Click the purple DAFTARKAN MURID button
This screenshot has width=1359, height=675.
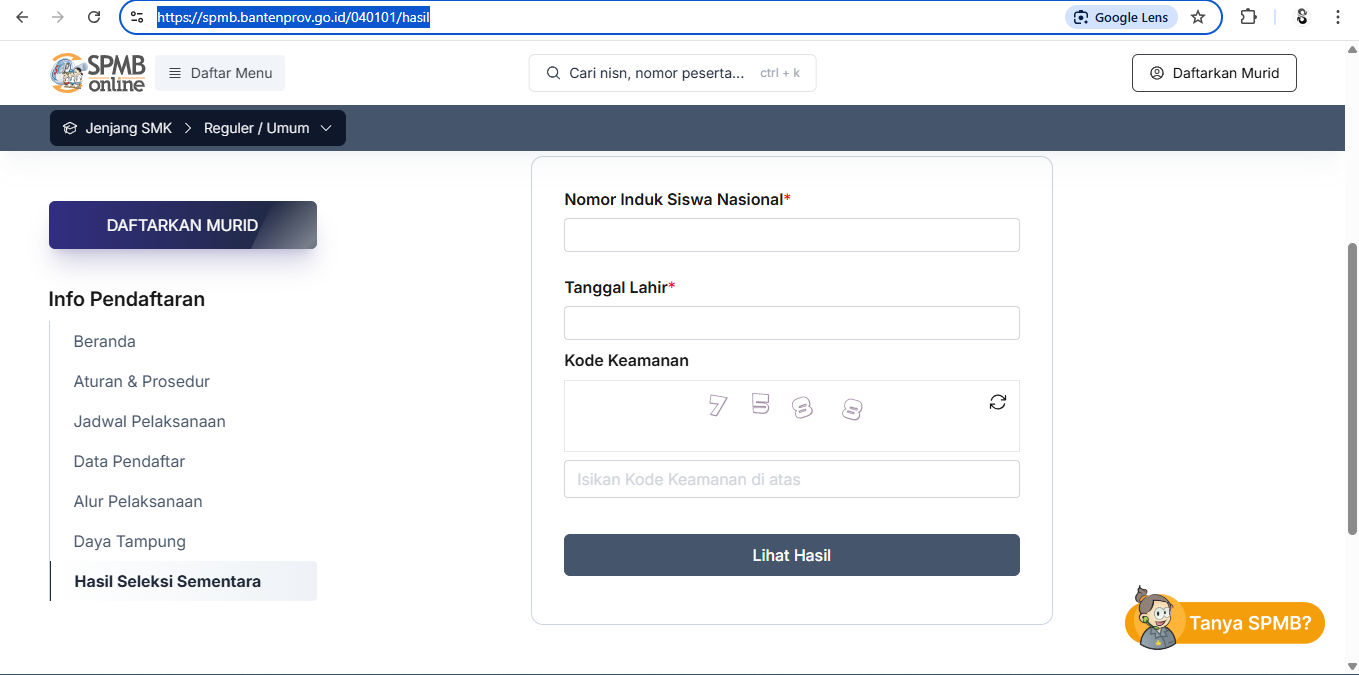click(x=183, y=225)
